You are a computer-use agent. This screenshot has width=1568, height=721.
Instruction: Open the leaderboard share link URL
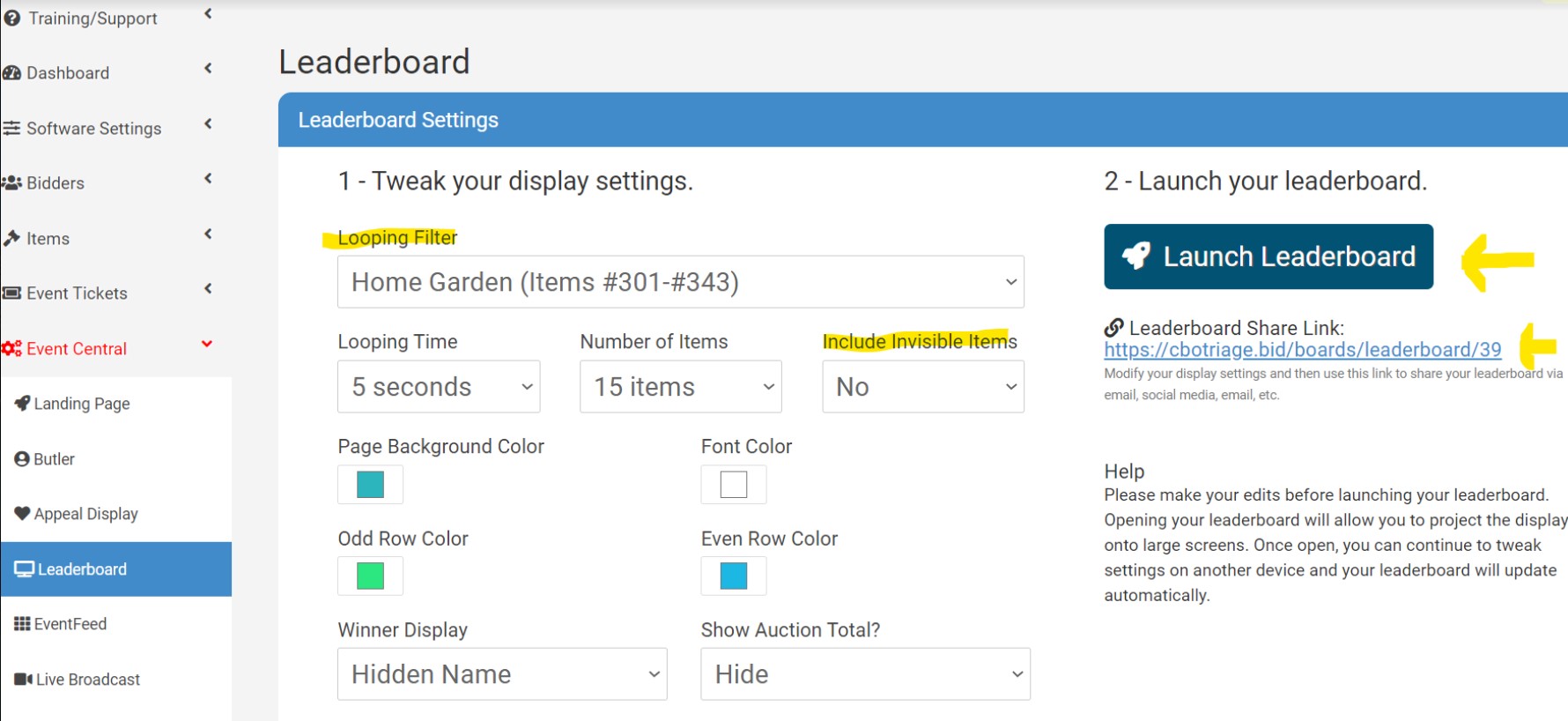[x=1302, y=350]
